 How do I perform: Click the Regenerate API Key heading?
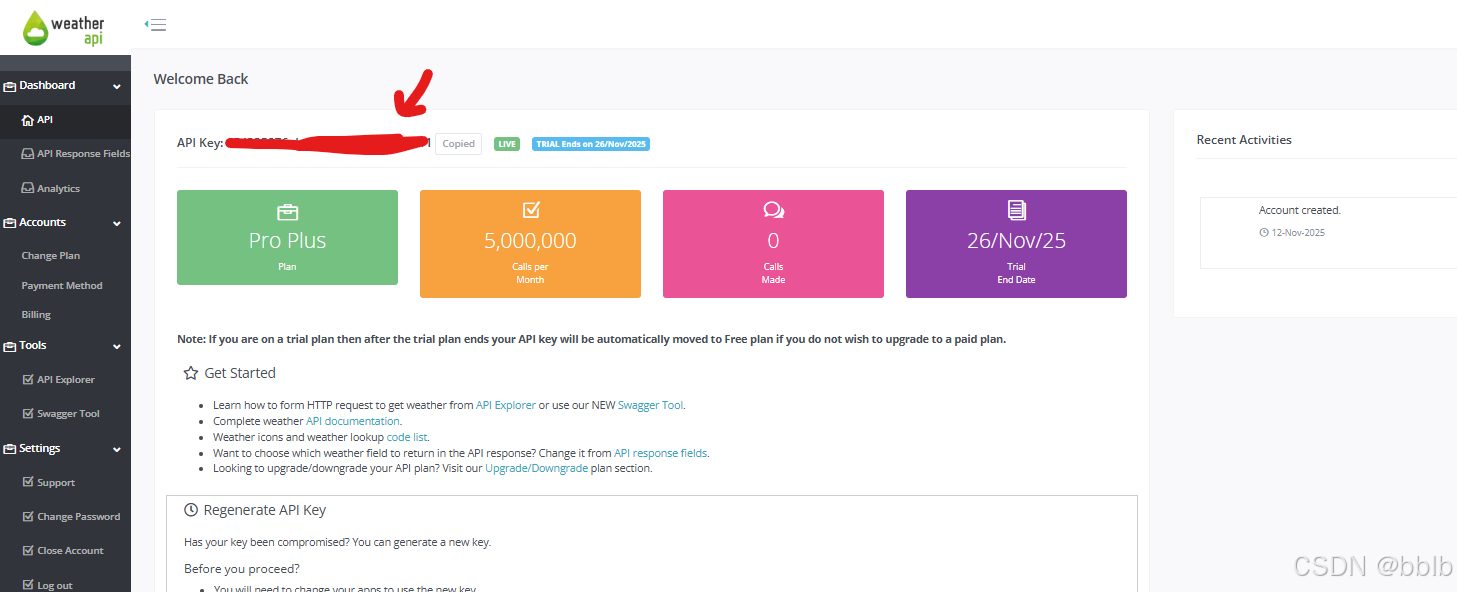pos(265,510)
